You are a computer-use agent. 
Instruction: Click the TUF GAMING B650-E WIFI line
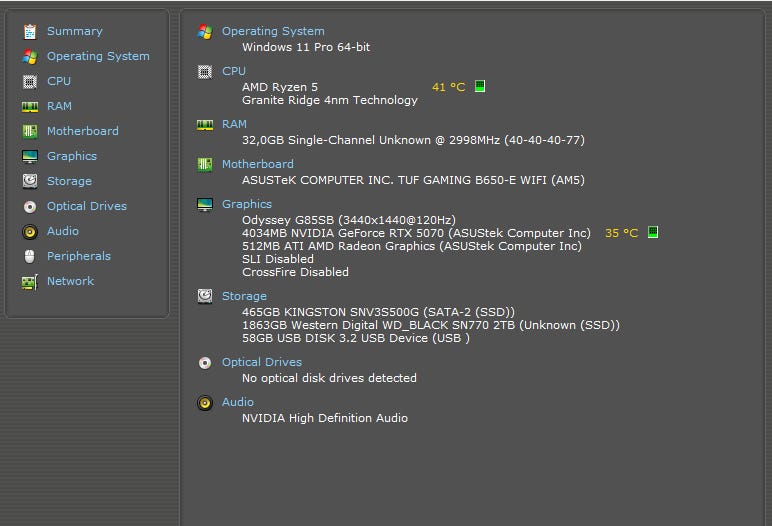(x=413, y=180)
